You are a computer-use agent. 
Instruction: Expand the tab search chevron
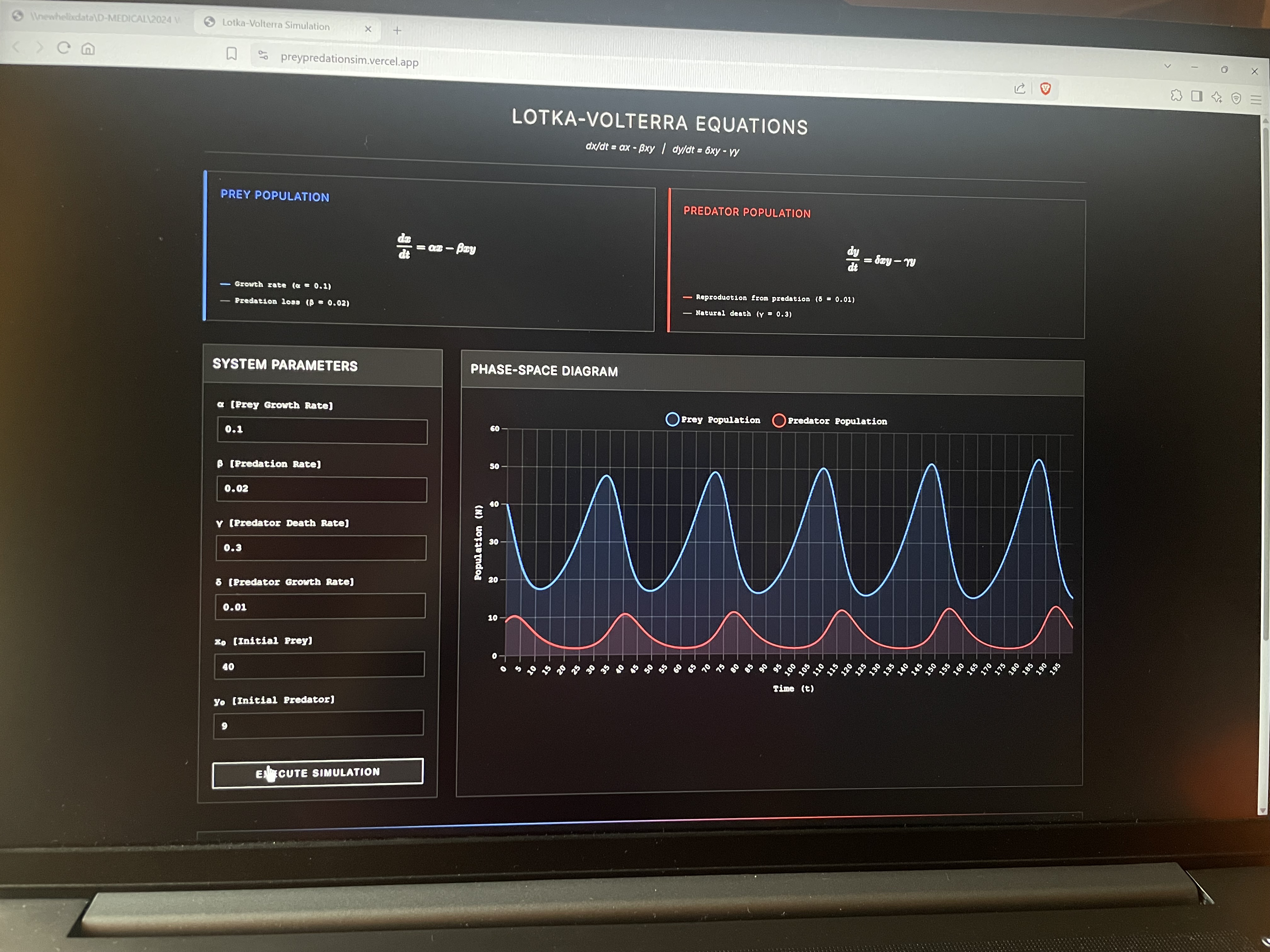point(1167,66)
